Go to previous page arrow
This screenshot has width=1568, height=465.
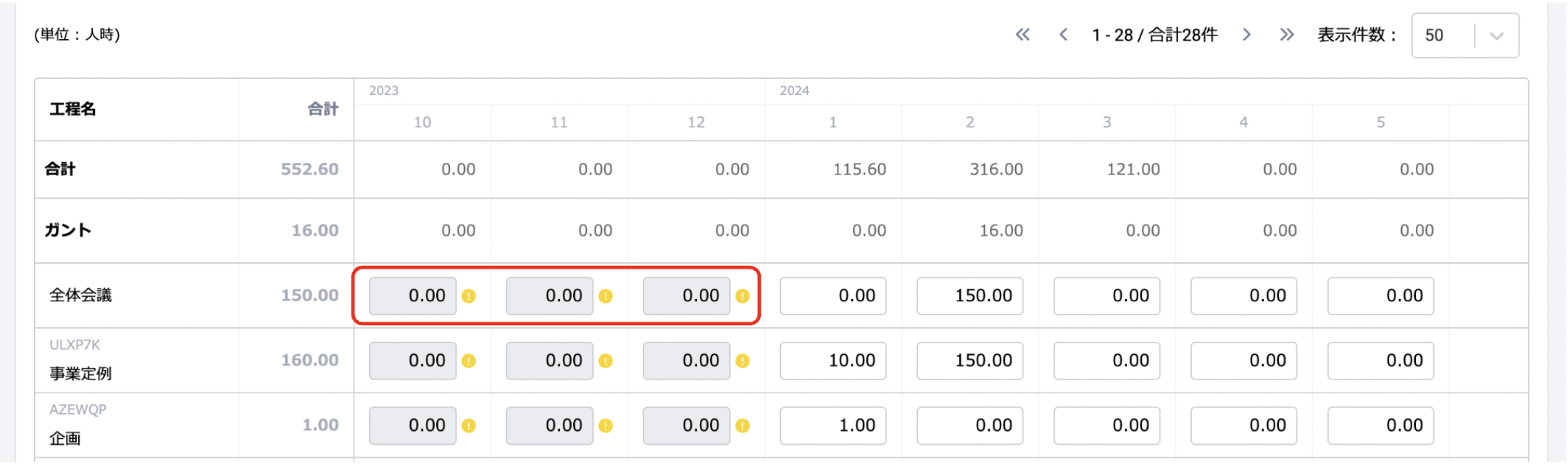tap(1063, 35)
